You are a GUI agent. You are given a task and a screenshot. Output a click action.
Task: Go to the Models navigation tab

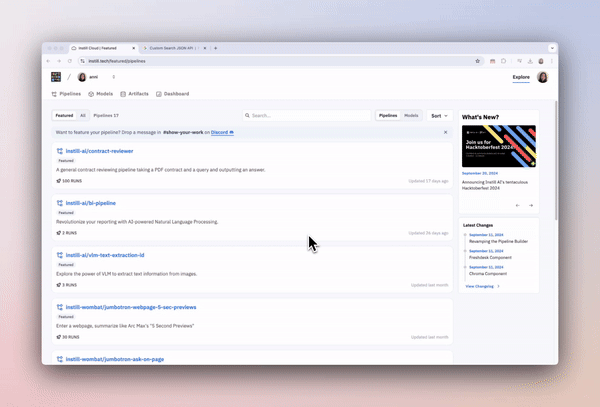tap(101, 94)
